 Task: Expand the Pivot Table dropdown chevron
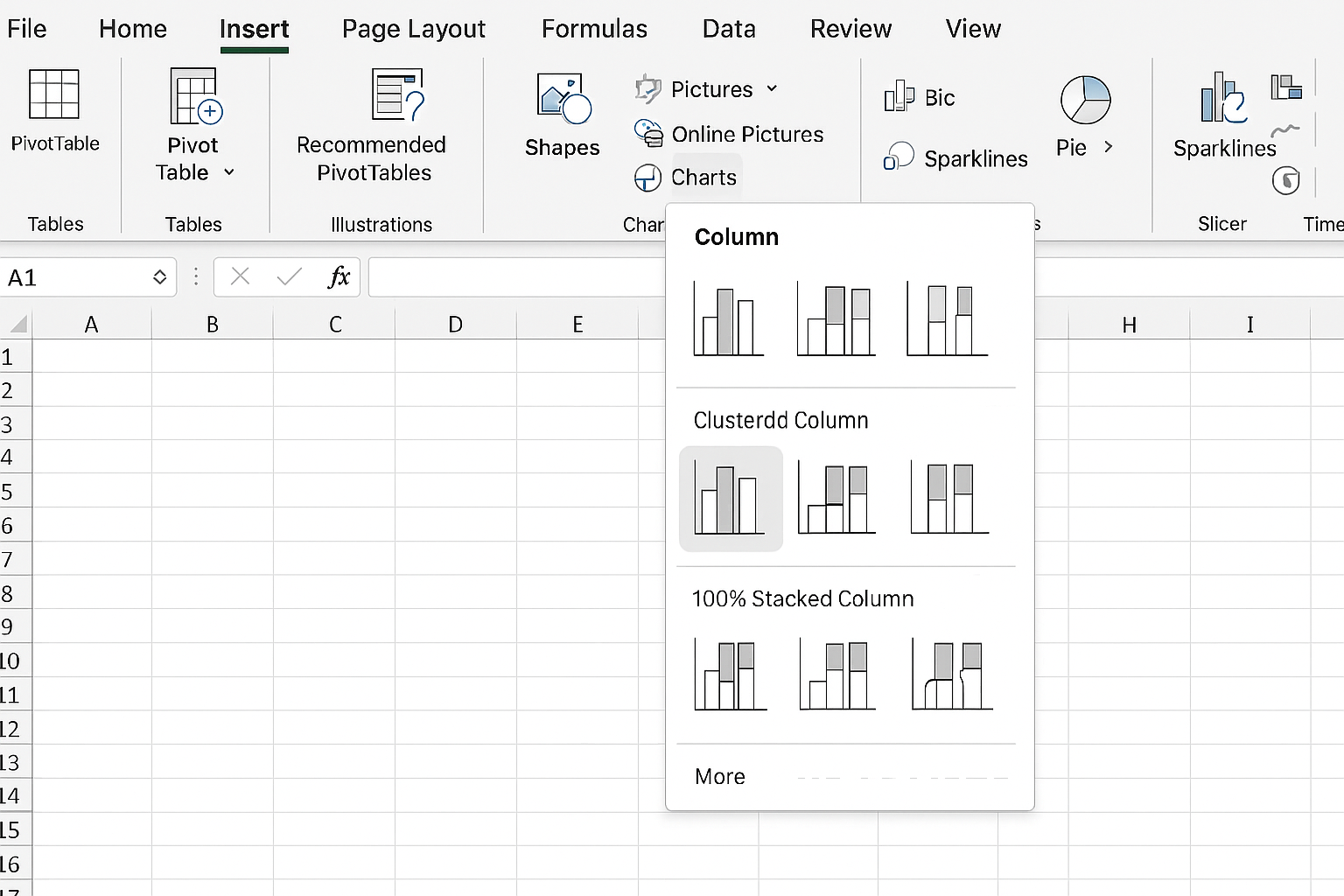[229, 172]
